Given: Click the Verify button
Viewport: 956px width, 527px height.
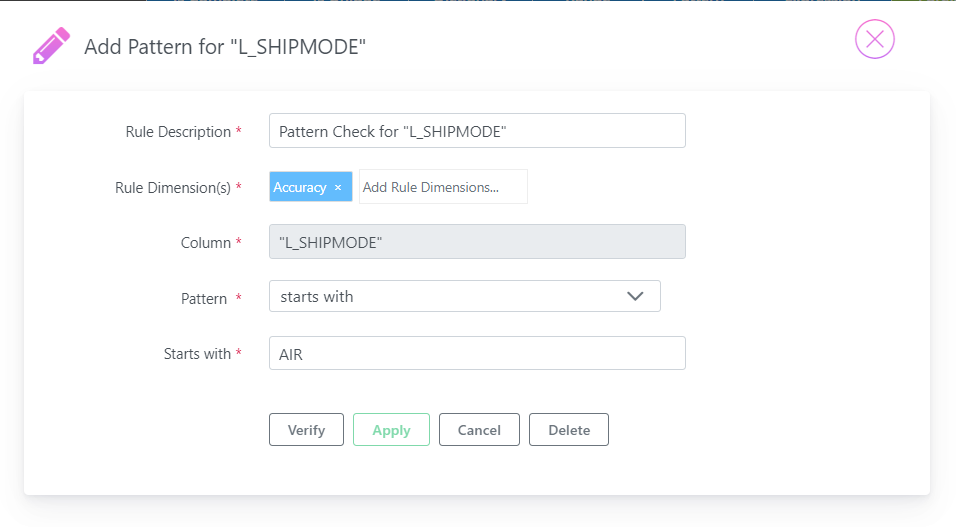Looking at the screenshot, I should pyautogui.click(x=306, y=429).
